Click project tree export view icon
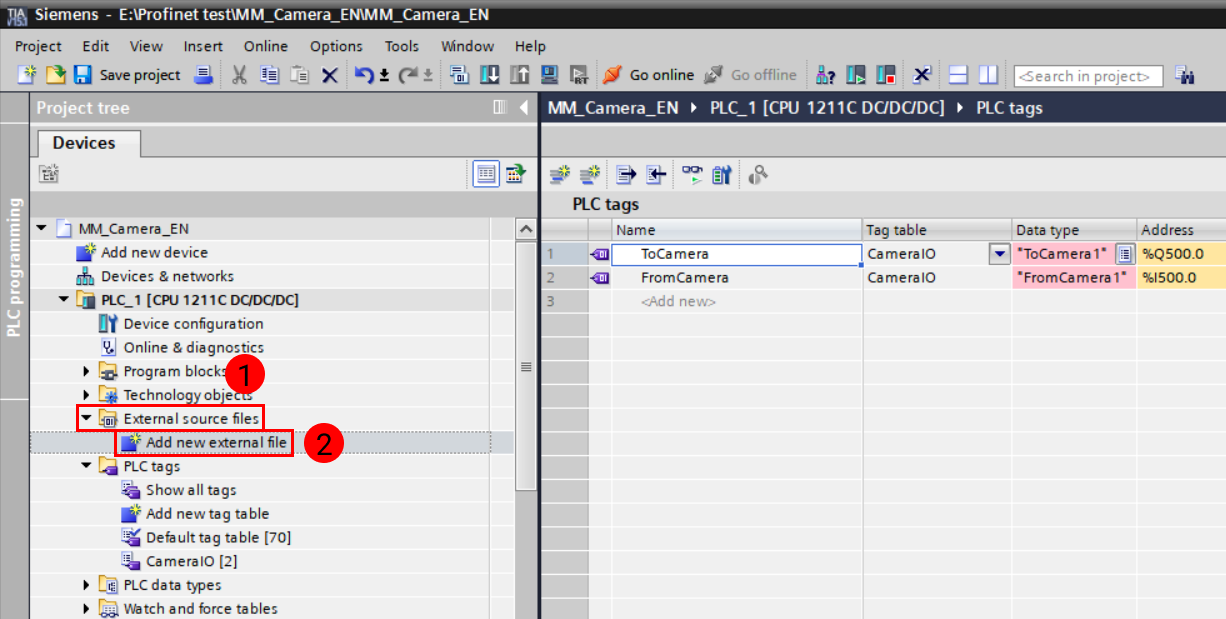Screen dimensions: 1226x619 coord(514,174)
